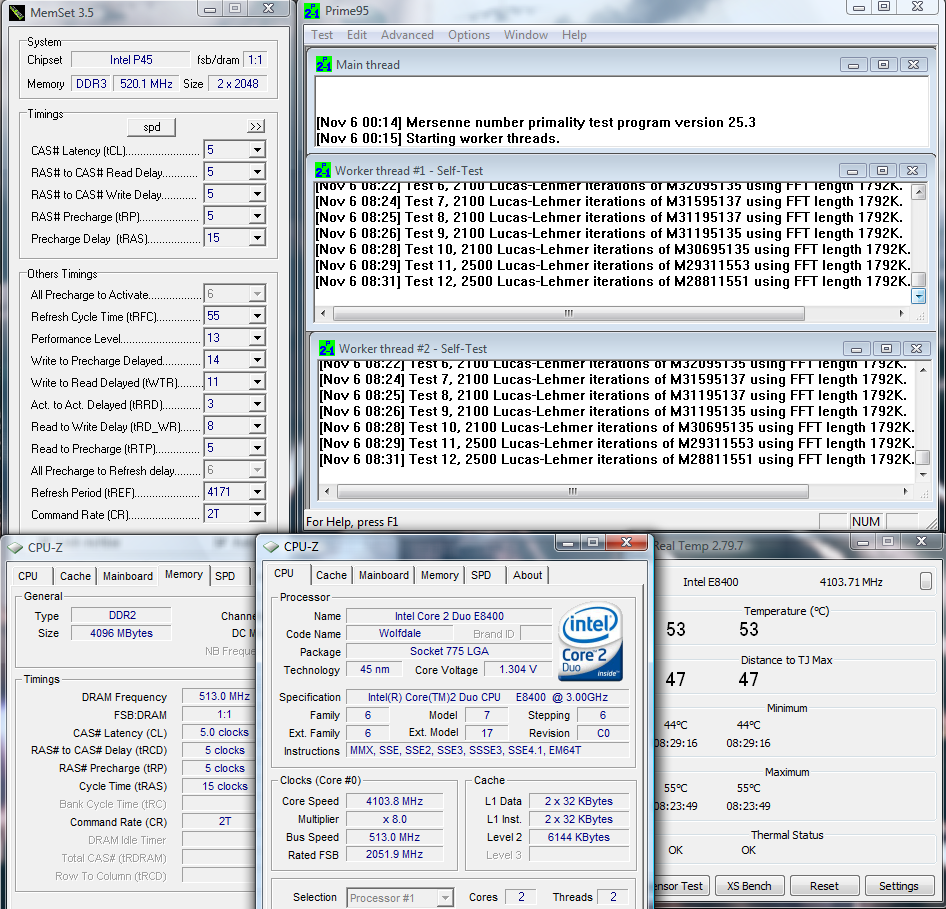This screenshot has width=946, height=909.
Task: Switch to the About tab in CPU-Z
Action: click(x=527, y=575)
